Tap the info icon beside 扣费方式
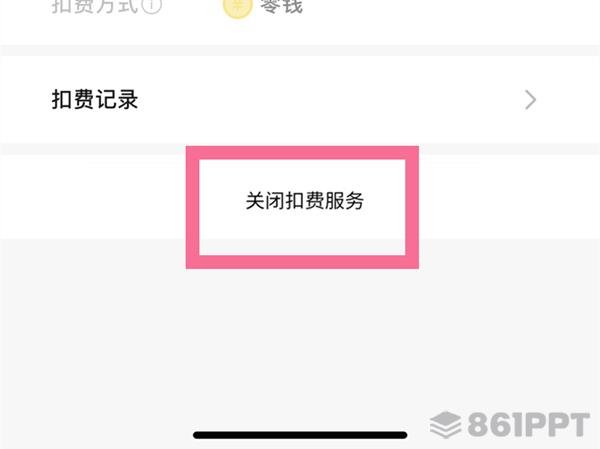This screenshot has height=449, width=600. 152,5
